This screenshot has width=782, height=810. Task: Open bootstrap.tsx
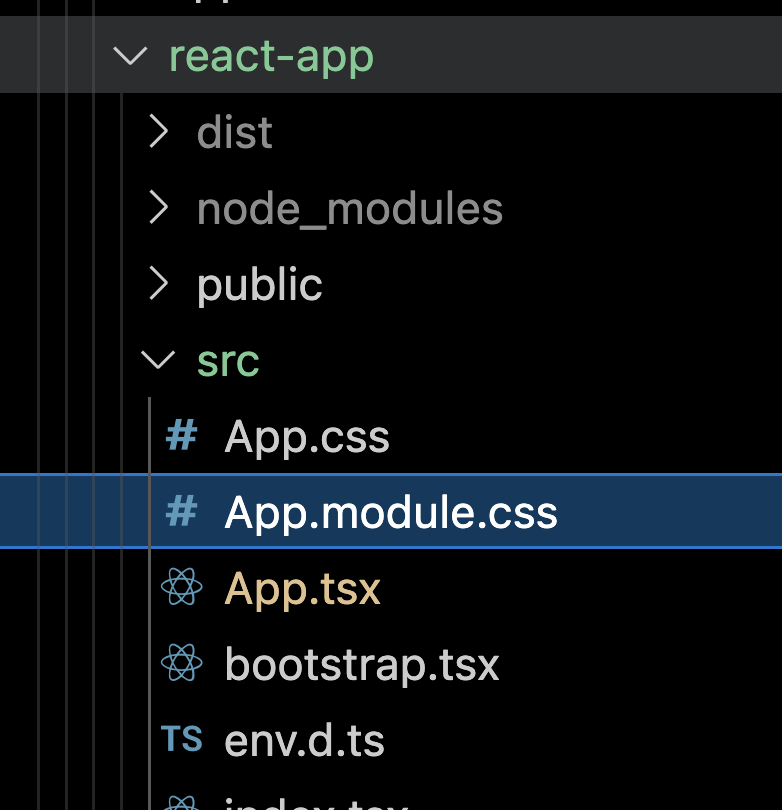pos(361,664)
